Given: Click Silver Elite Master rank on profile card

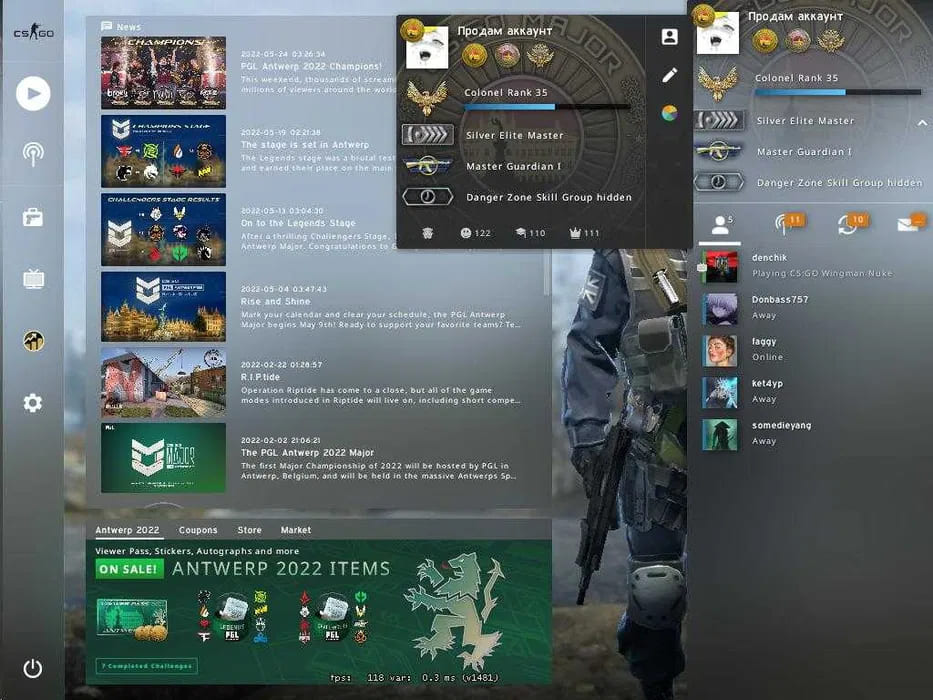Looking at the screenshot, I should (x=515, y=135).
